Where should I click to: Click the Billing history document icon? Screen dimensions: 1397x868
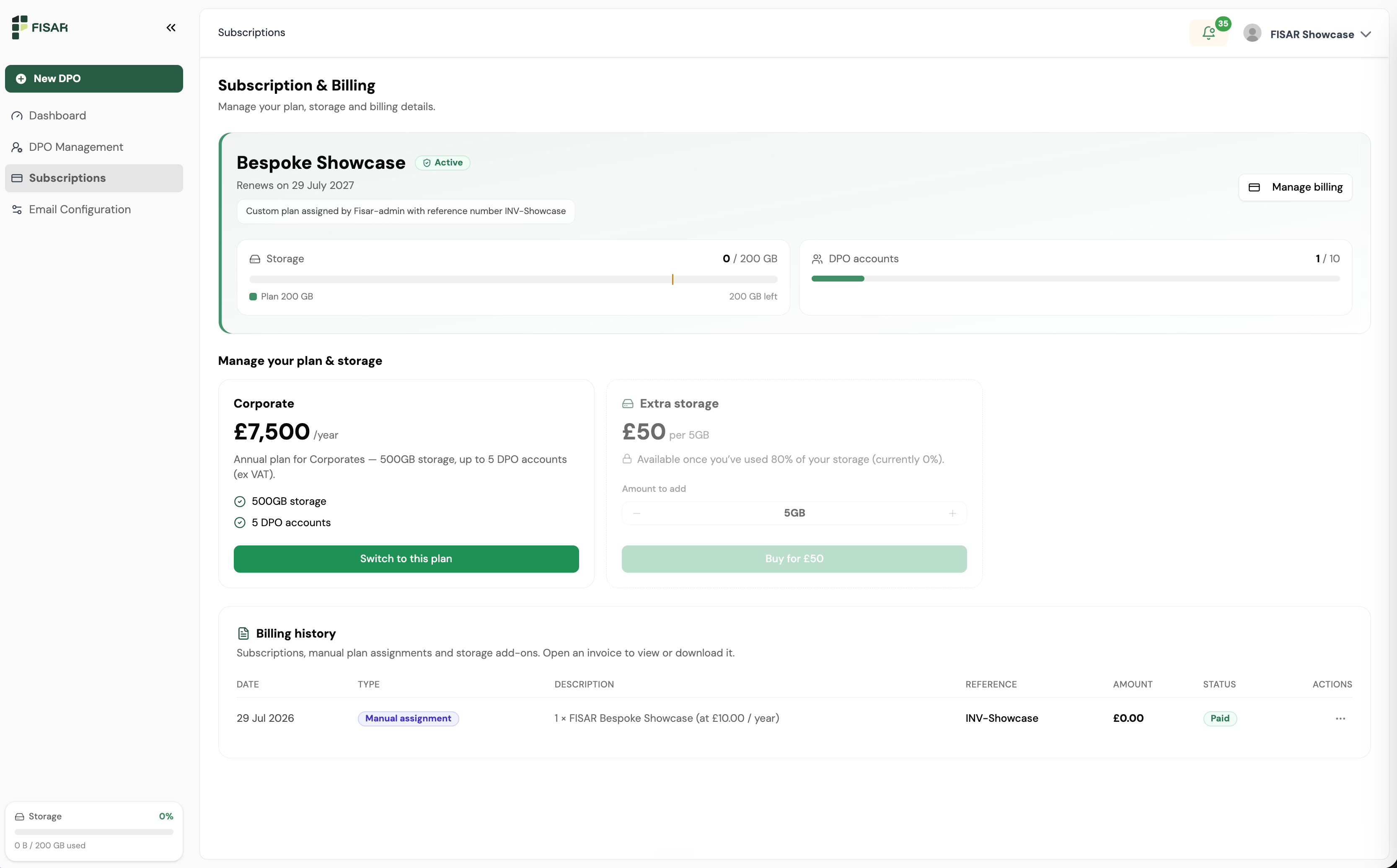(243, 633)
